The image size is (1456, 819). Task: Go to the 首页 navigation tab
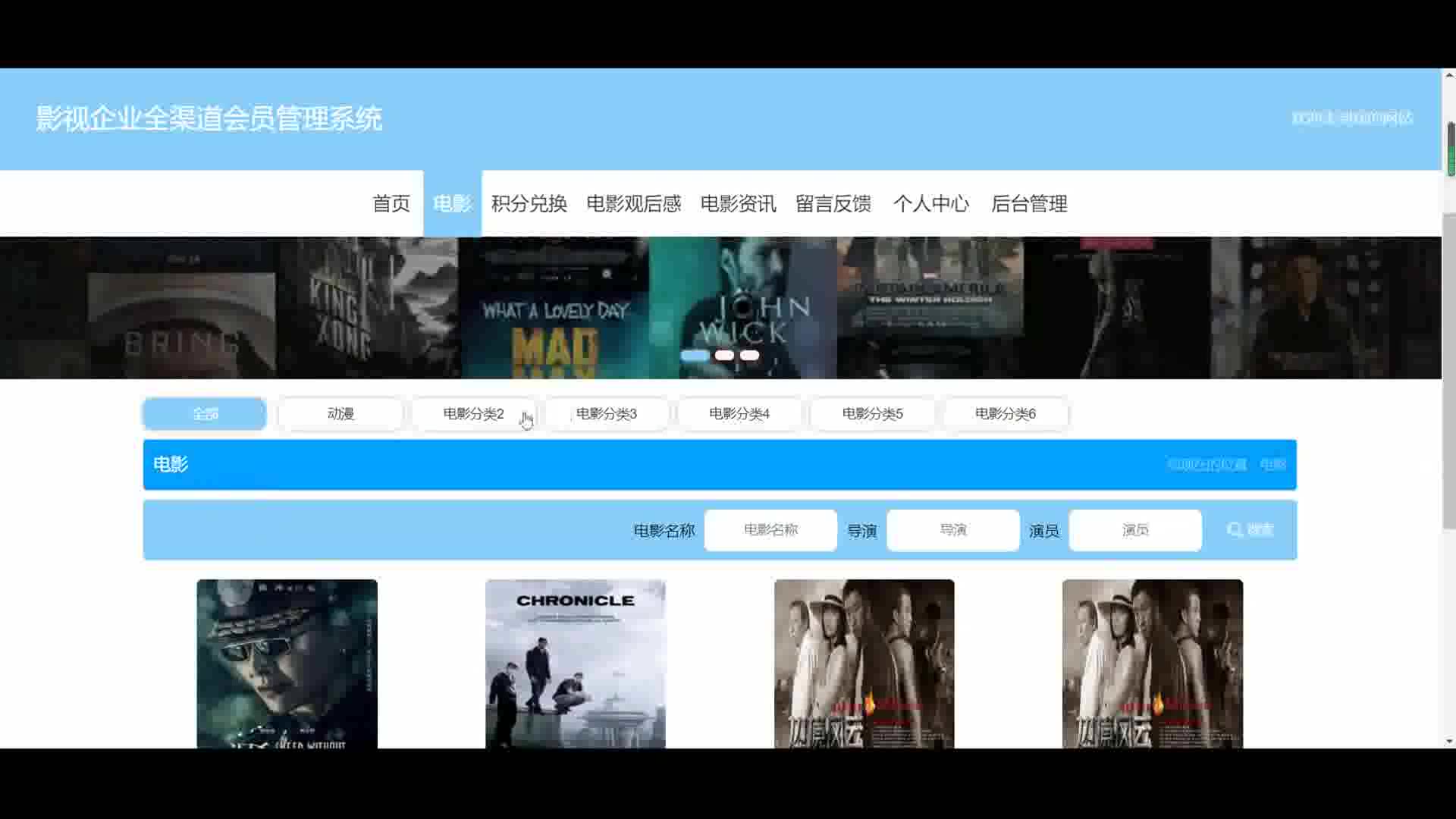tap(391, 204)
